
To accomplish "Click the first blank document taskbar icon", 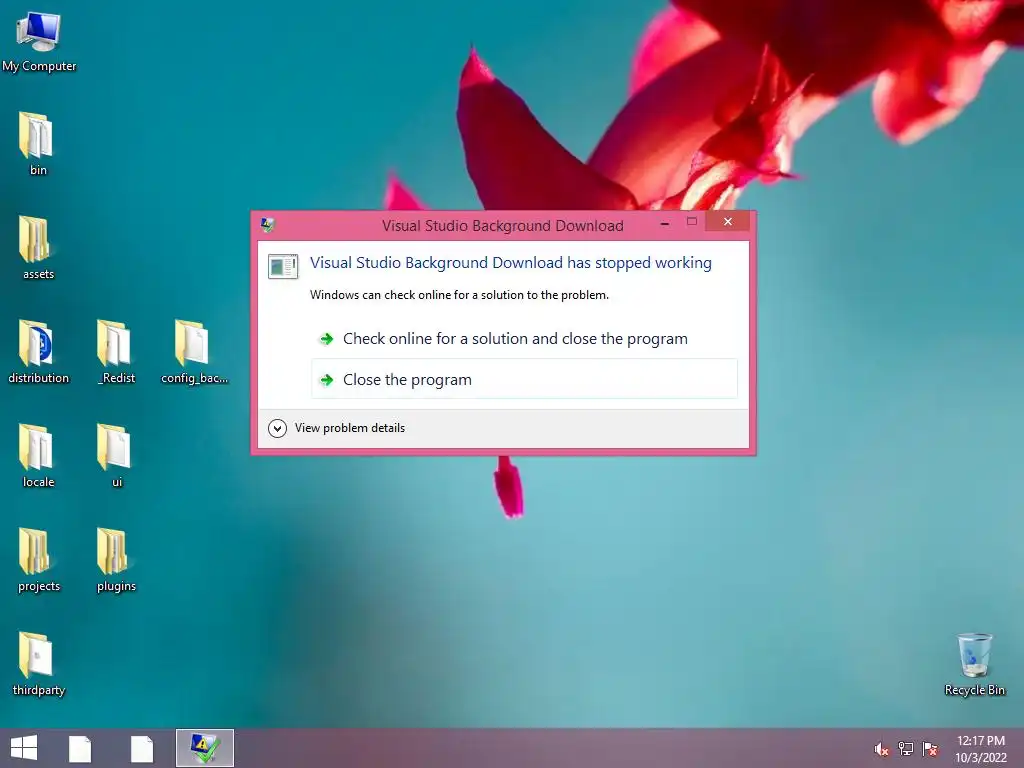I will (80, 748).
